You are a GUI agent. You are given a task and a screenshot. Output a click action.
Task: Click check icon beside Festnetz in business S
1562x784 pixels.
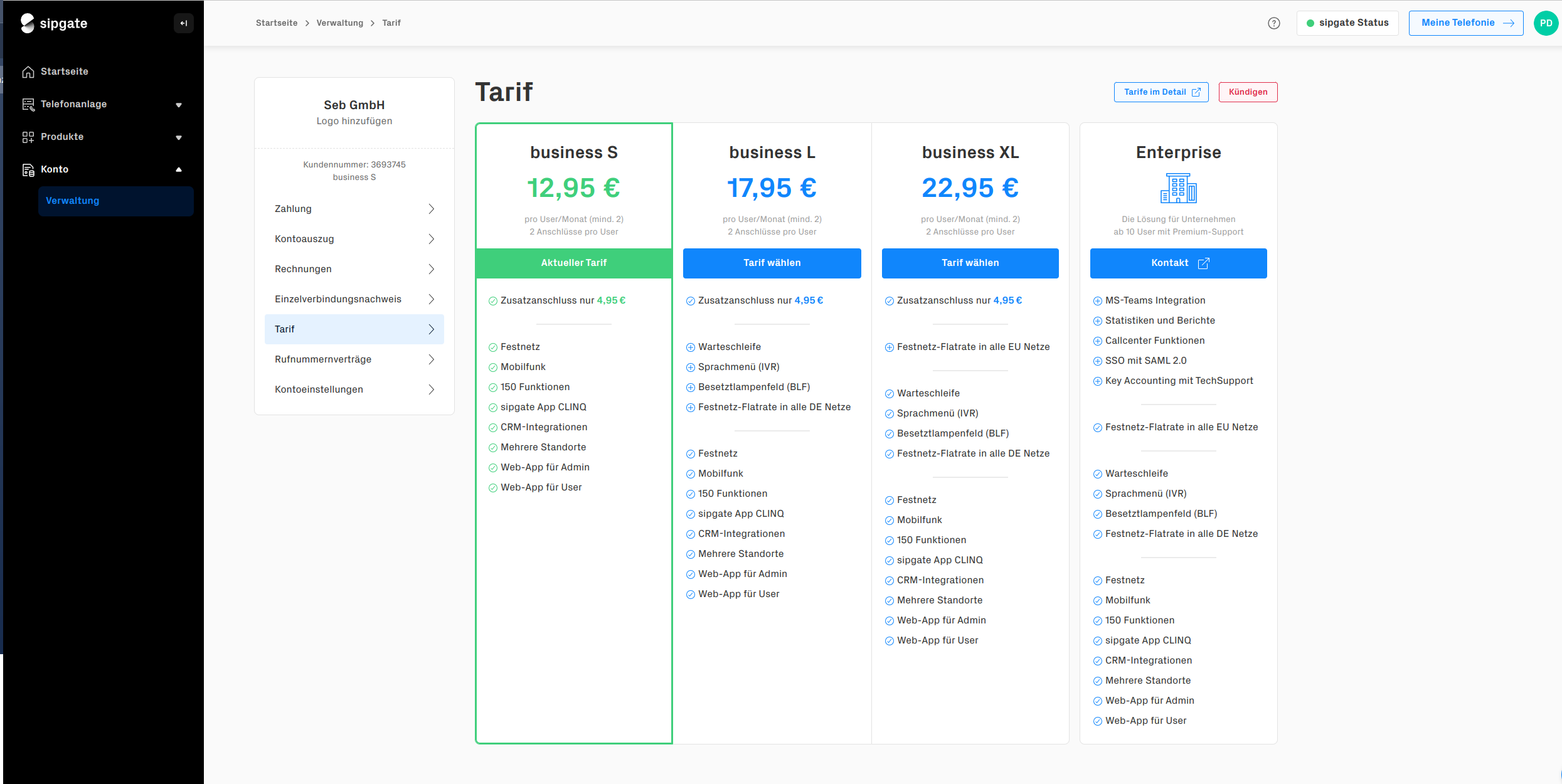(493, 347)
